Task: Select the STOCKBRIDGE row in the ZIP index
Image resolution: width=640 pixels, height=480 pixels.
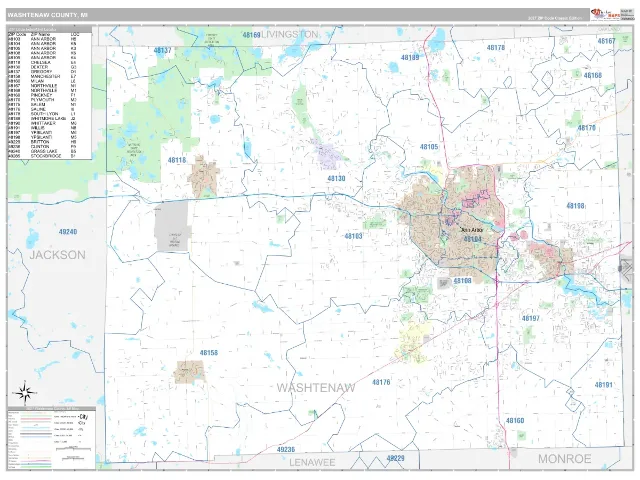Action: click(x=42, y=156)
